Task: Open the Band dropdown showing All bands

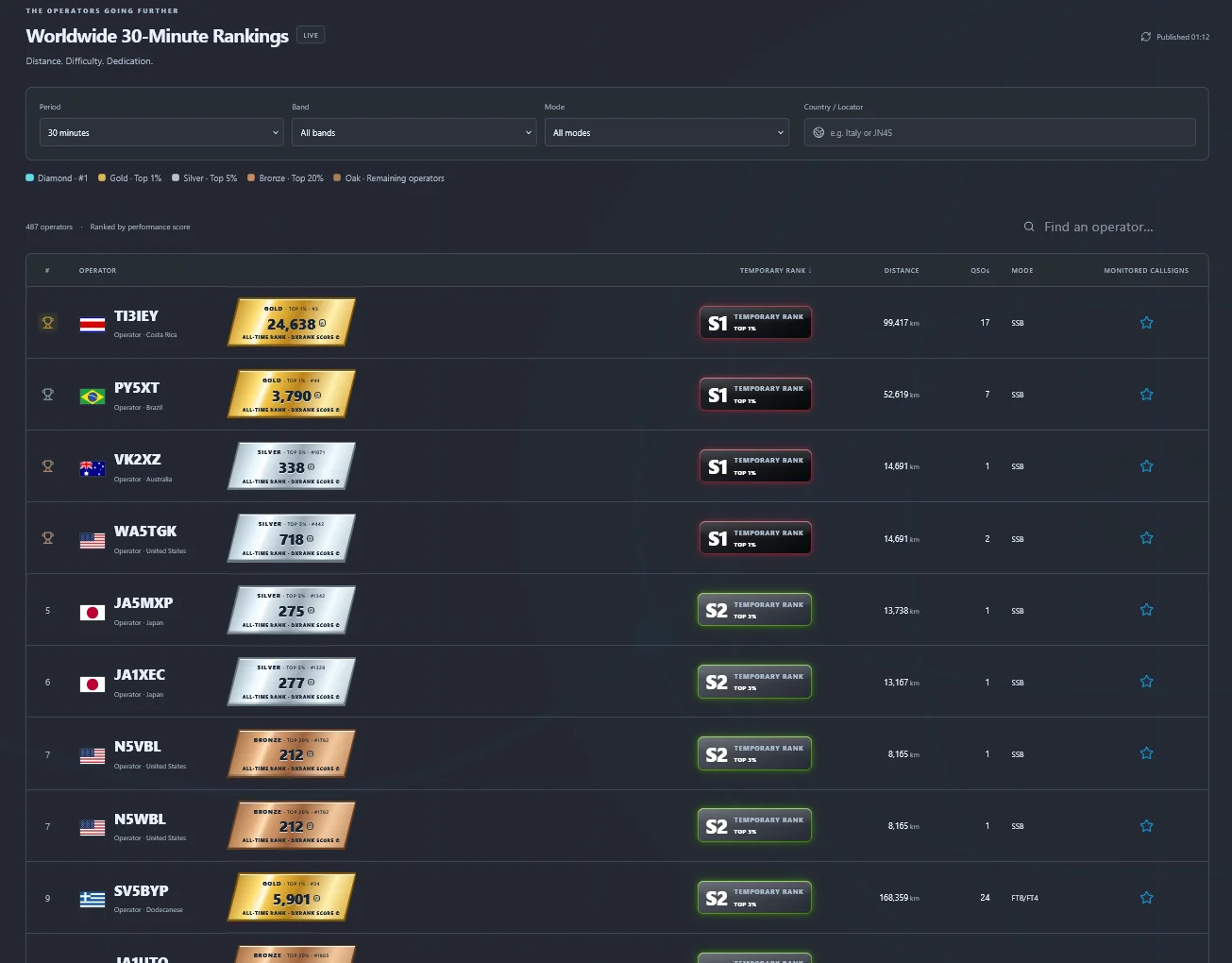Action: (x=414, y=132)
